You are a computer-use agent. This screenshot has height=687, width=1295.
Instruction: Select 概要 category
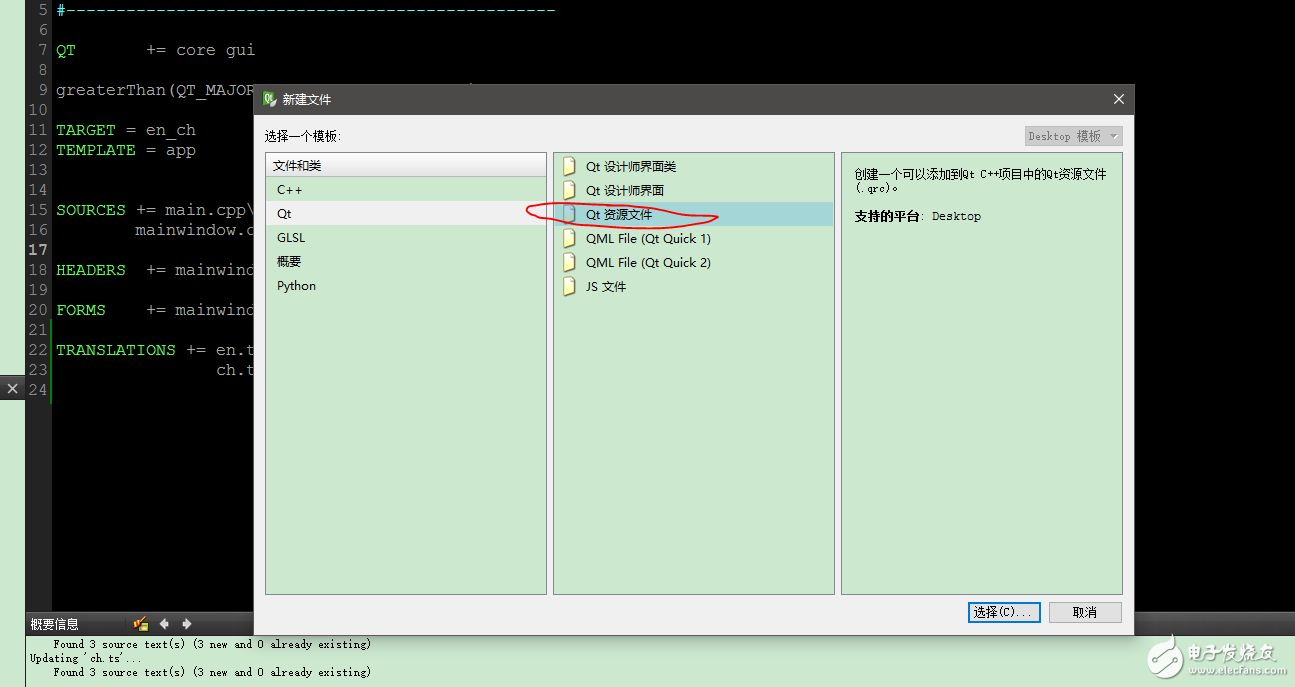pos(406,262)
